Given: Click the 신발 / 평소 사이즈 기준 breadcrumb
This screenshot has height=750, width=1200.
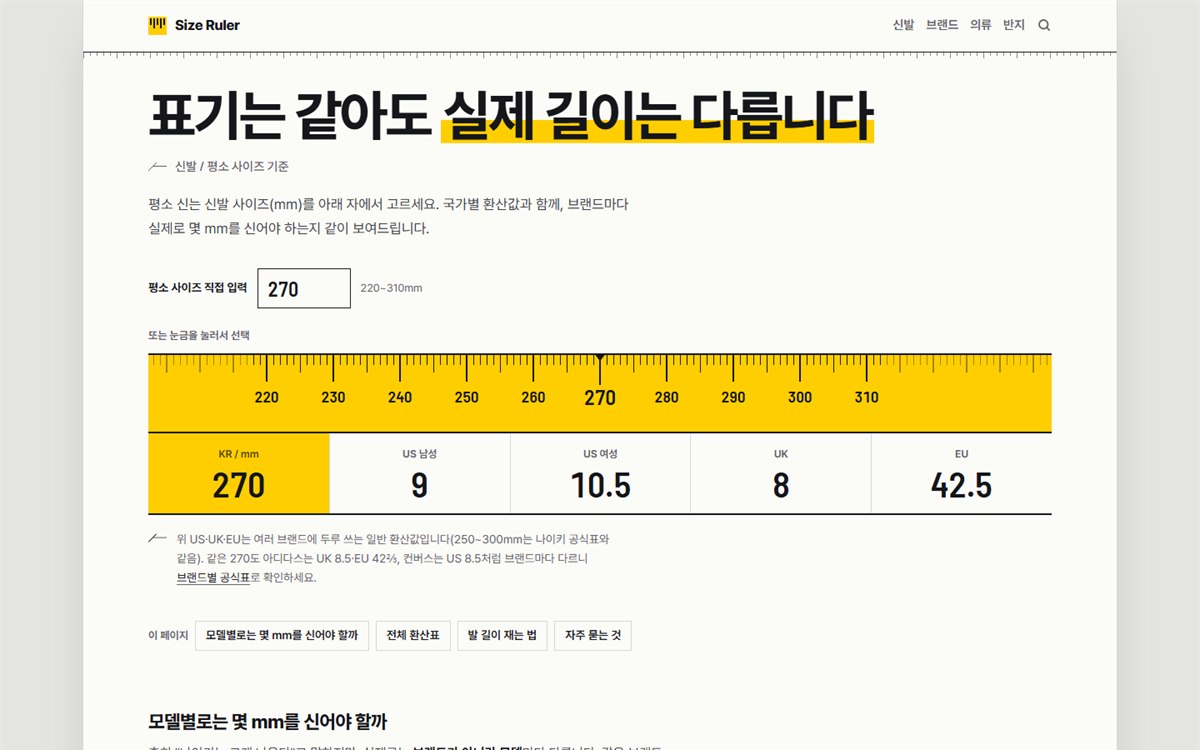Looking at the screenshot, I should point(232,166).
